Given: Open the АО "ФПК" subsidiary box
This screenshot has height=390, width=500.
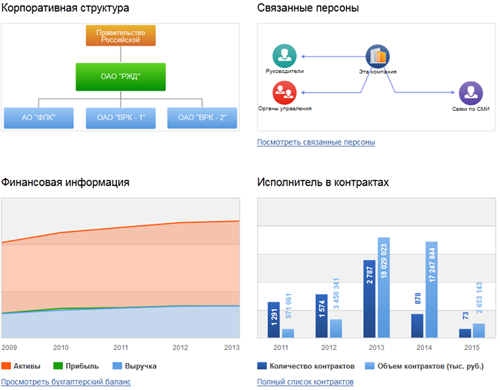Looking at the screenshot, I should [39, 118].
